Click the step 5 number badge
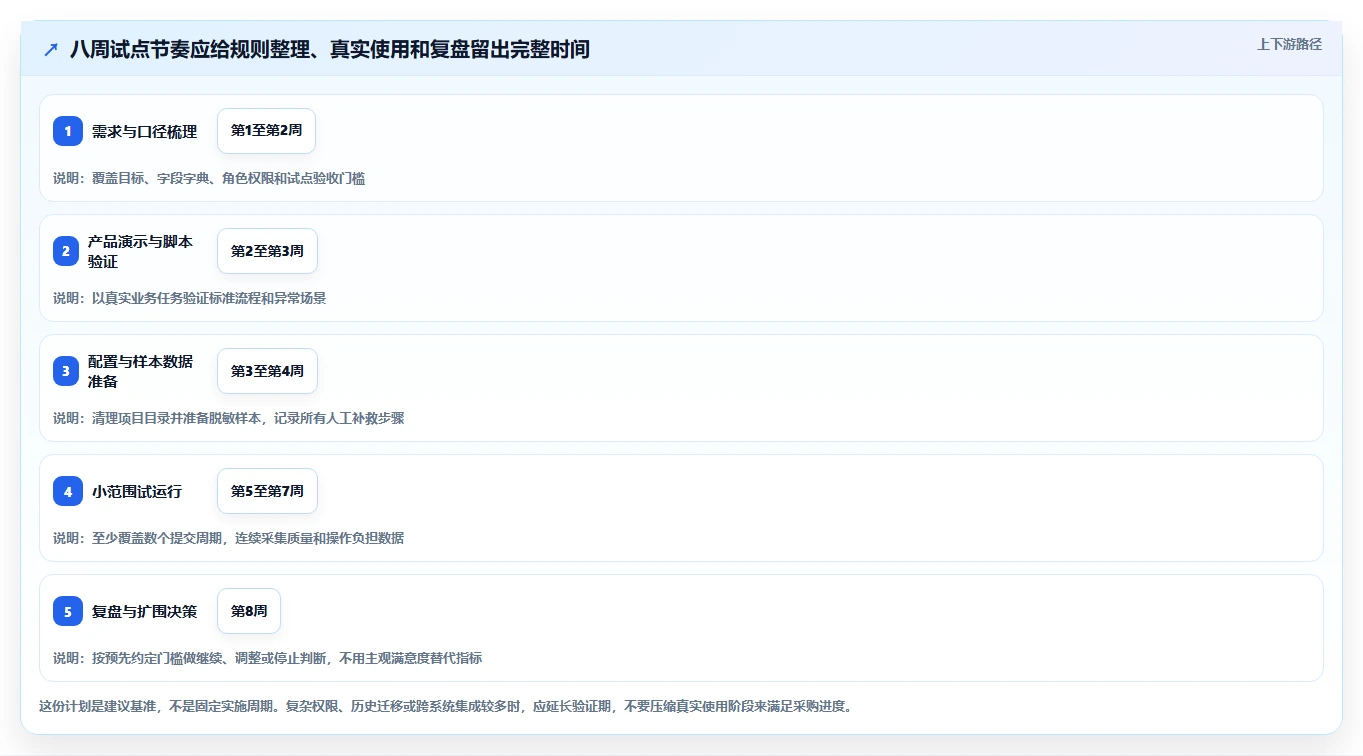Viewport: 1363px width, 756px height. click(68, 611)
